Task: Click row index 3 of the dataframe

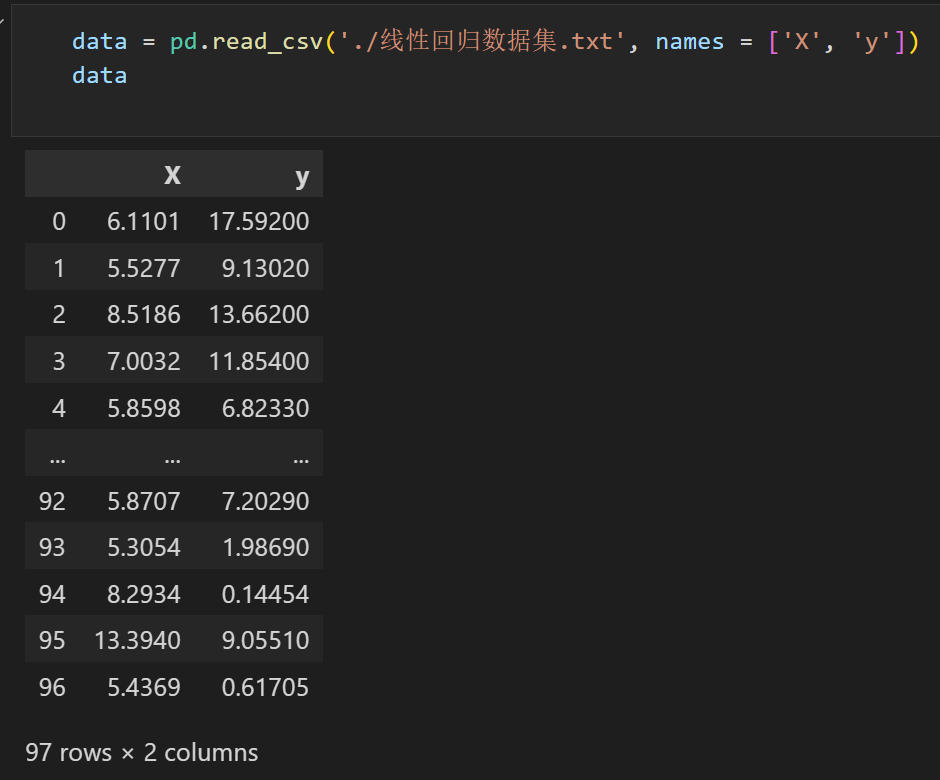Action: pos(59,361)
